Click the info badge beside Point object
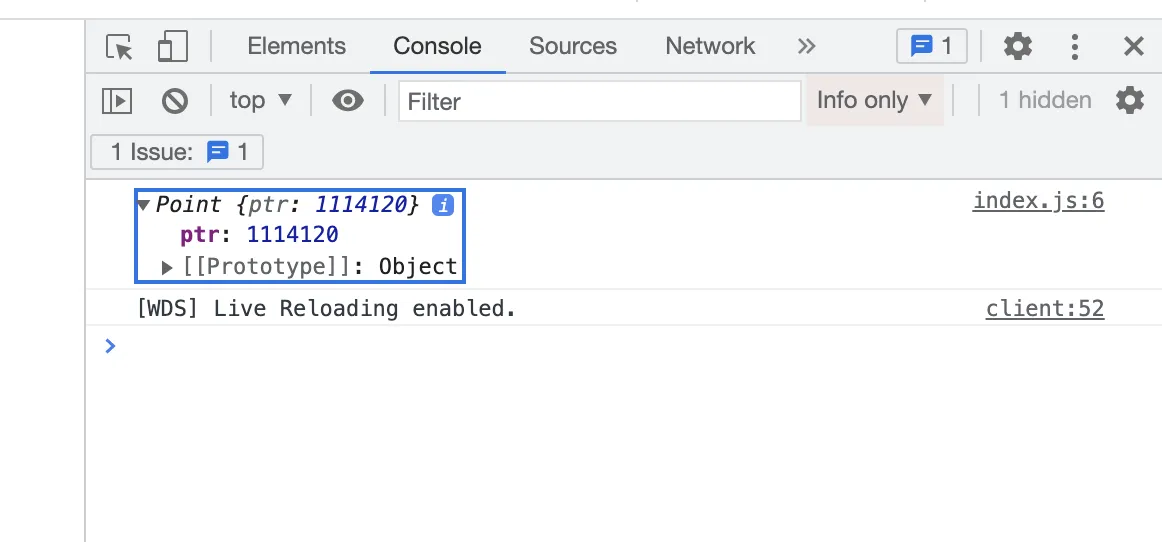This screenshot has width=1162, height=542. point(442,205)
